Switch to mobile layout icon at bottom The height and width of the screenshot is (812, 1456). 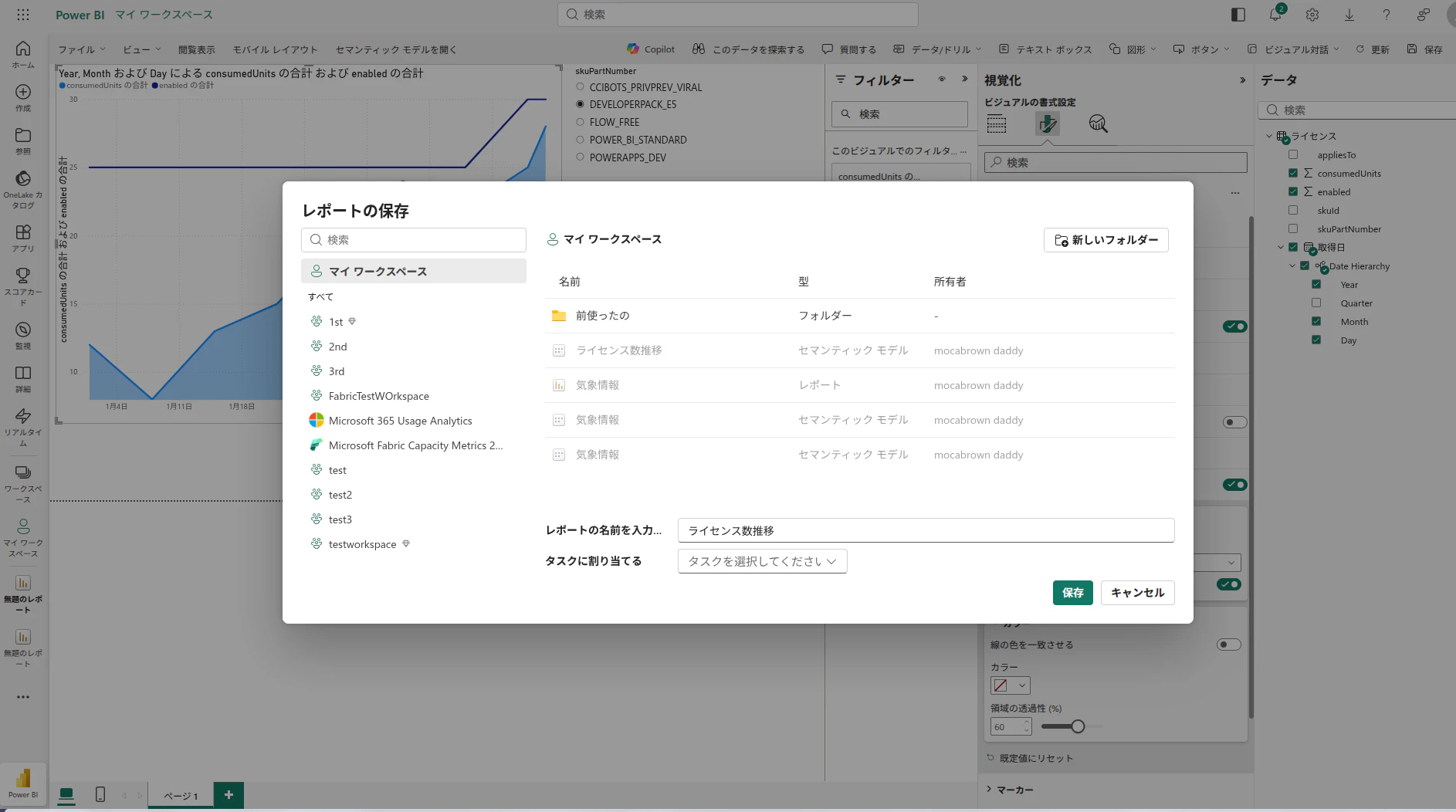pos(100,794)
